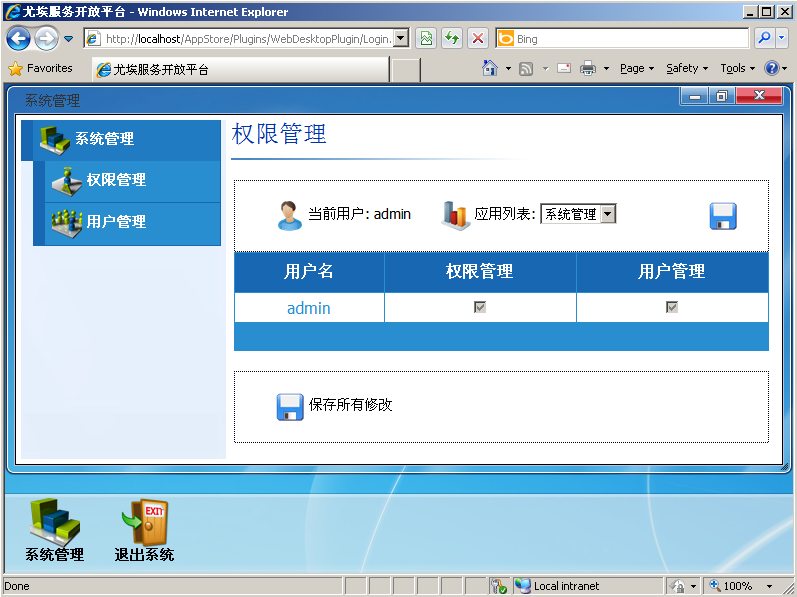Viewport: 797px width, 597px height.
Task: Click the 权限管理 column header
Action: (480, 272)
